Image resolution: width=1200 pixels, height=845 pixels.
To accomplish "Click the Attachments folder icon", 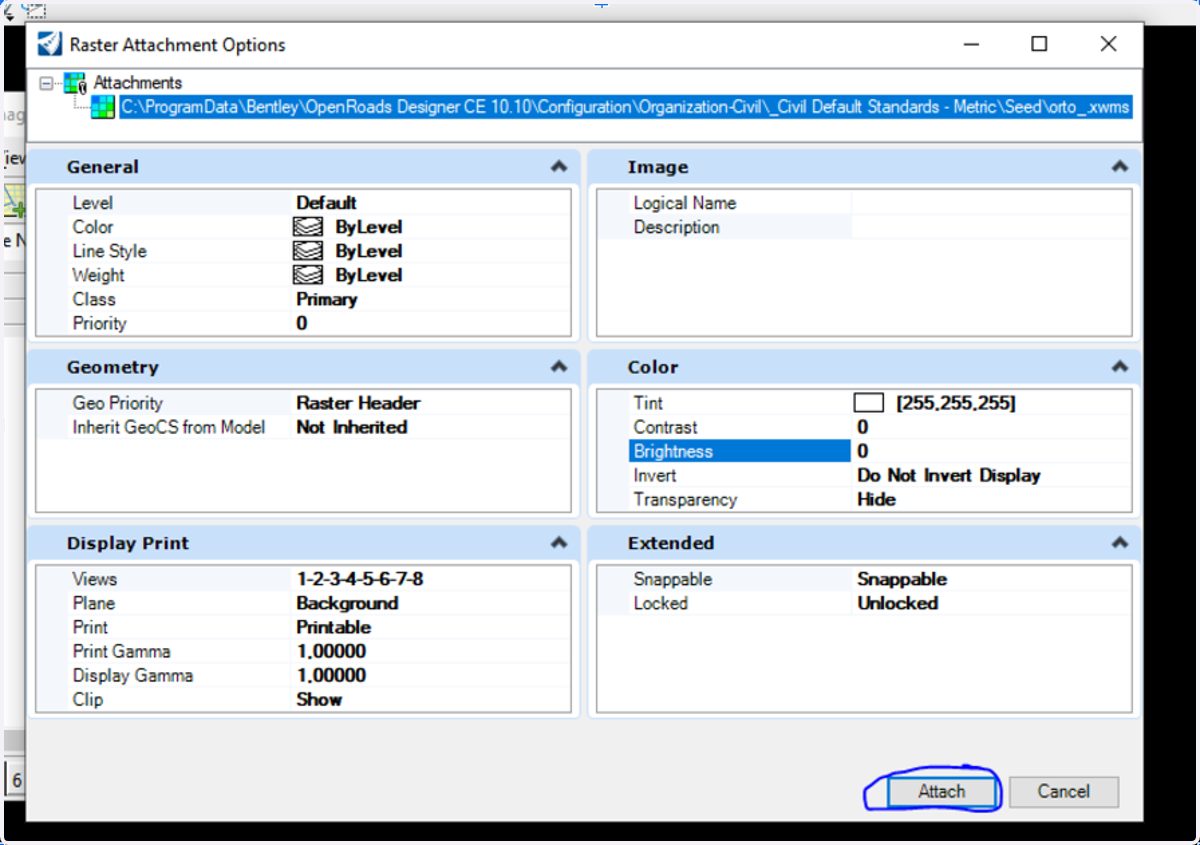I will click(76, 83).
